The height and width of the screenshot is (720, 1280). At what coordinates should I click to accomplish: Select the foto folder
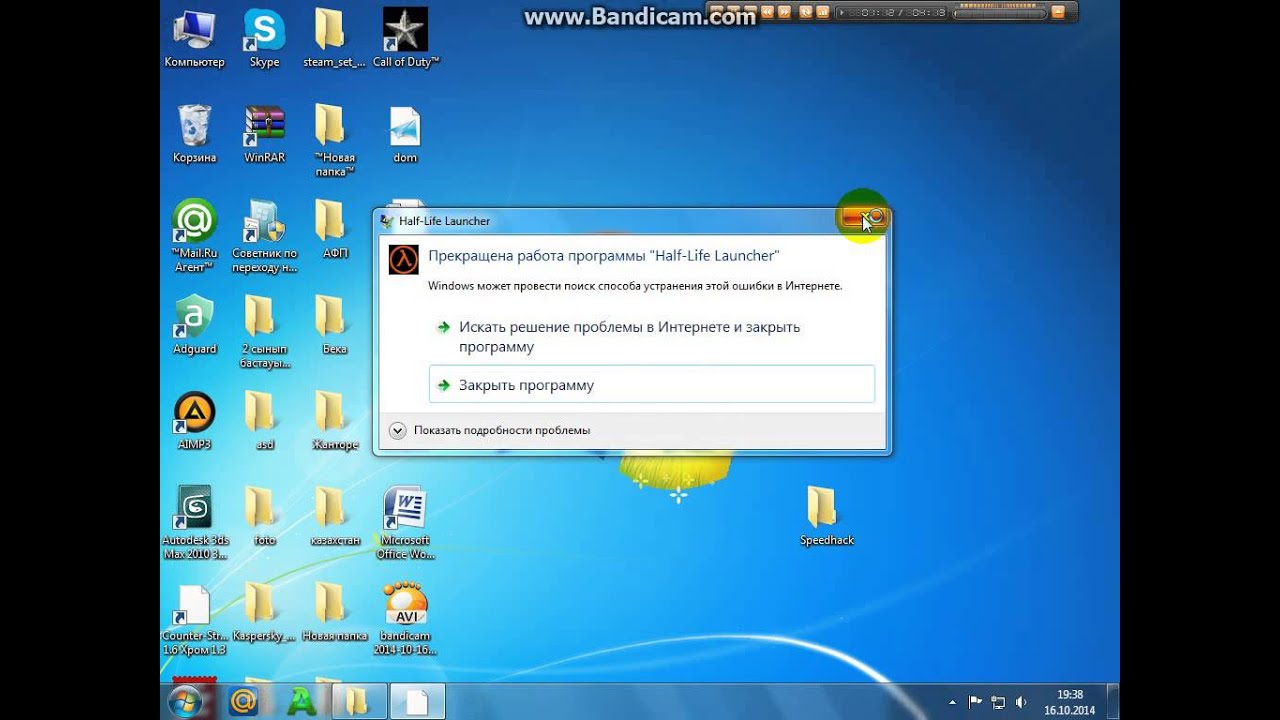264,516
